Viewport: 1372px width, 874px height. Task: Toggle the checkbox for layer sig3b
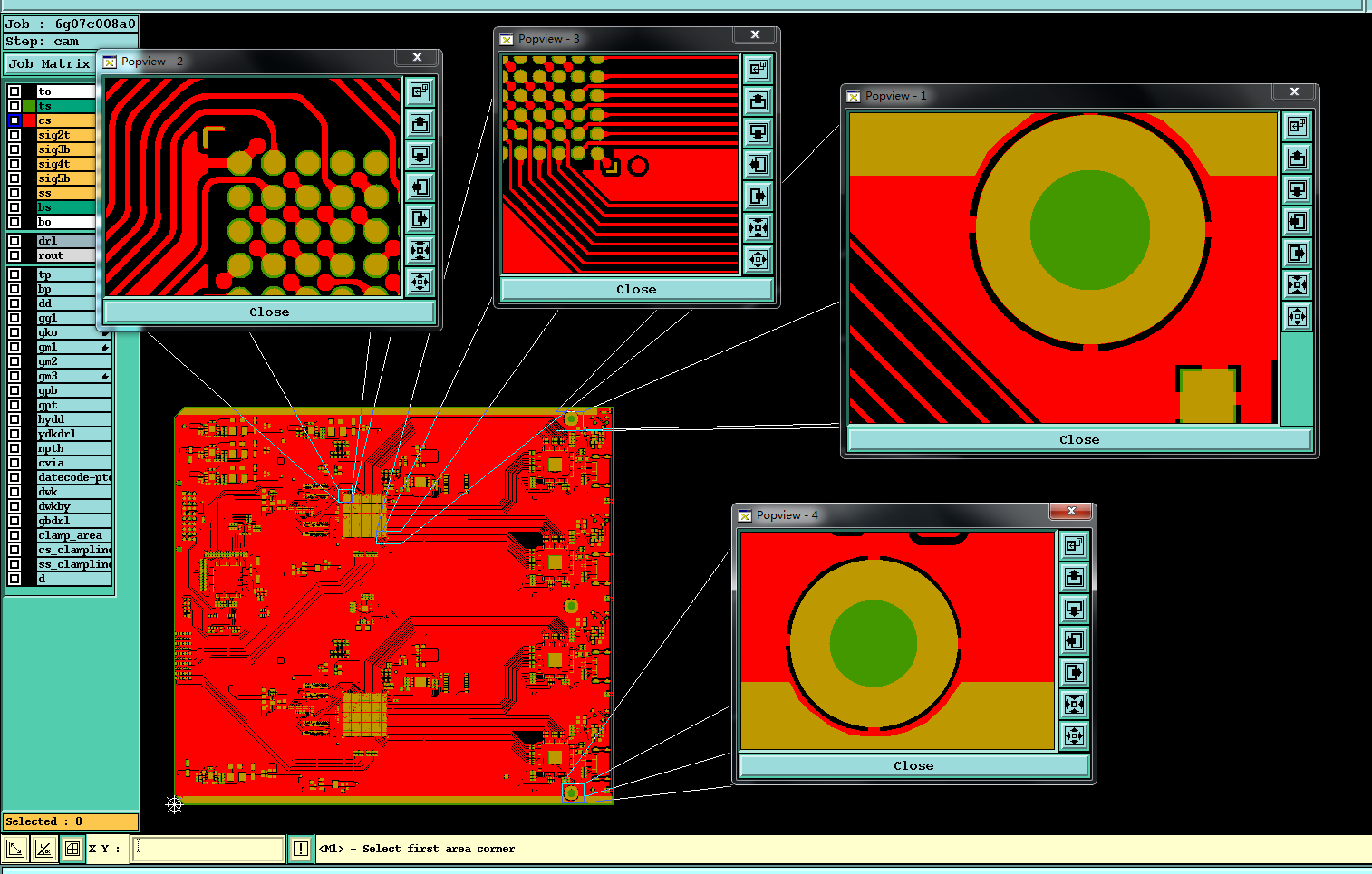tap(14, 149)
